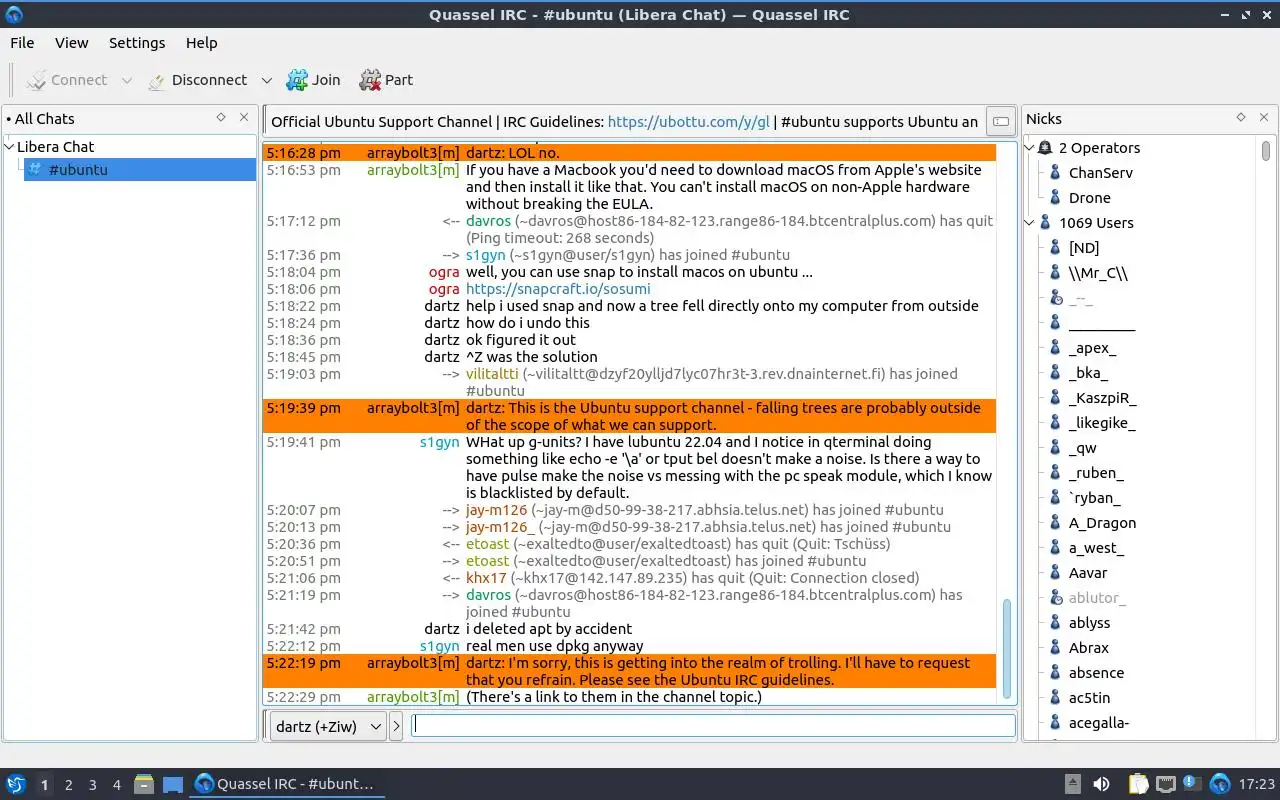Click the Quassel tray icon near clock

(x=1220, y=784)
